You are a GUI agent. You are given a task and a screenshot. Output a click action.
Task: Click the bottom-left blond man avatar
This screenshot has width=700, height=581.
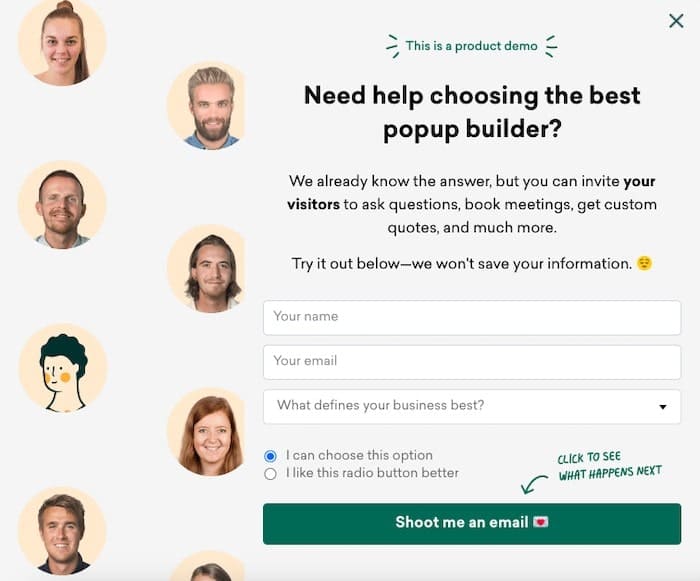(62, 531)
